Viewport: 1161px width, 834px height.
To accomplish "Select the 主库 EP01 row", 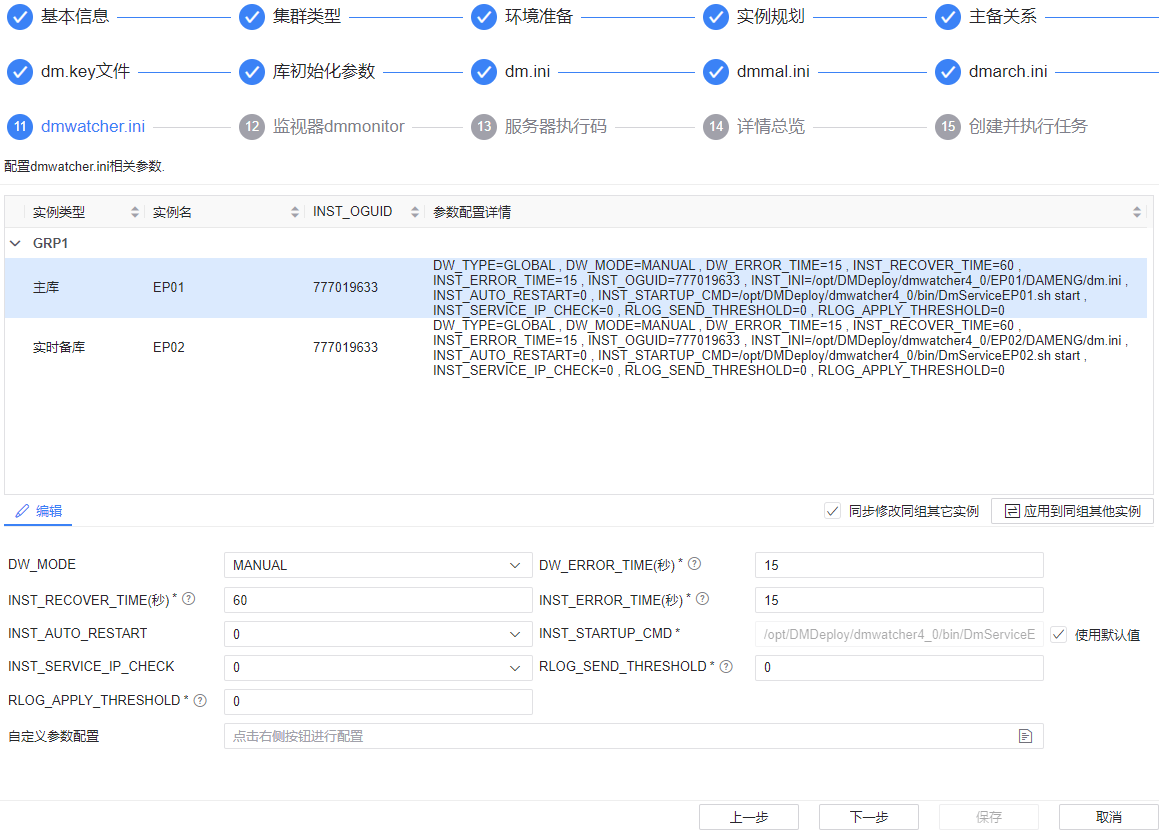I will click(575, 287).
